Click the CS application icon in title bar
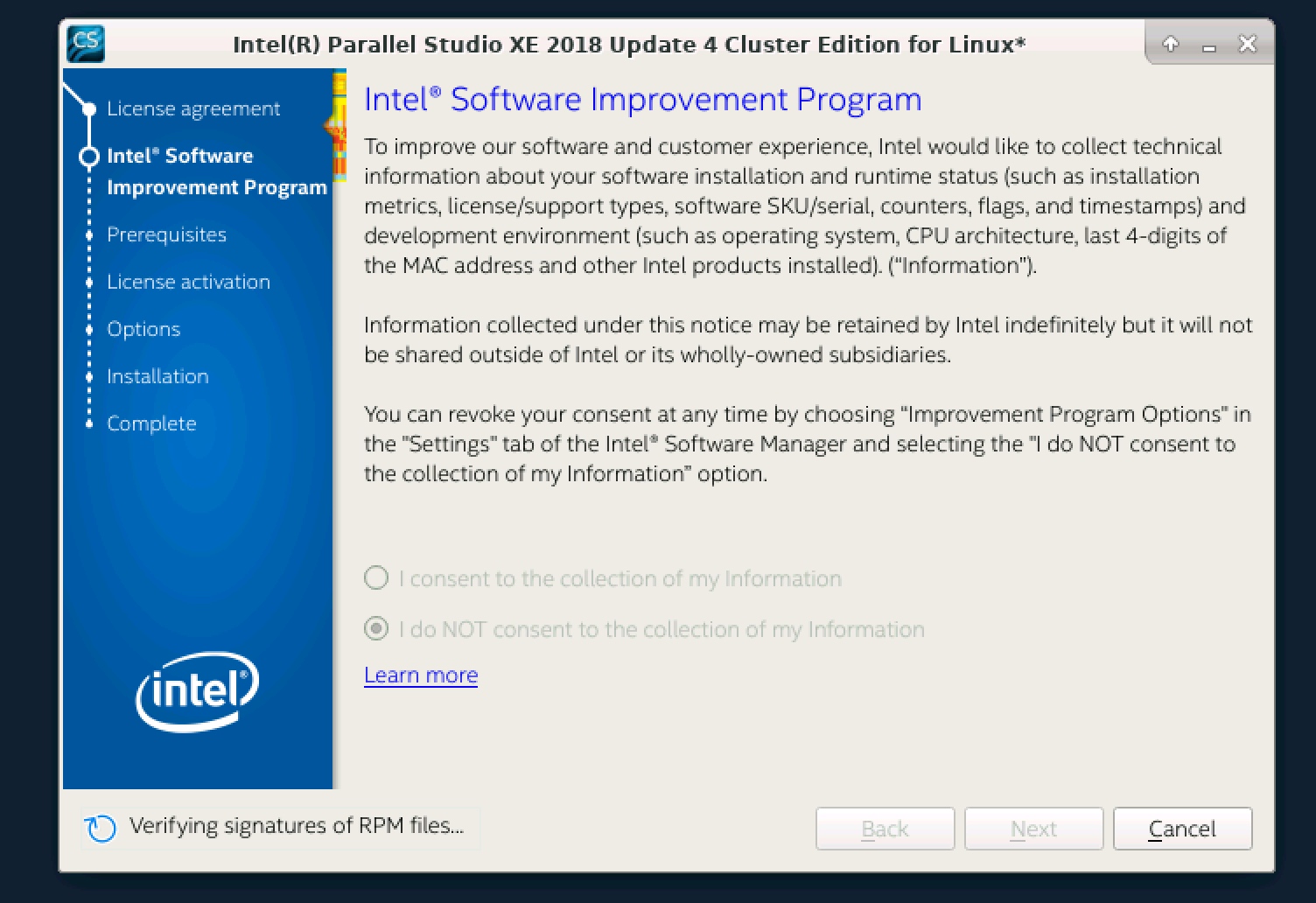 point(86,43)
